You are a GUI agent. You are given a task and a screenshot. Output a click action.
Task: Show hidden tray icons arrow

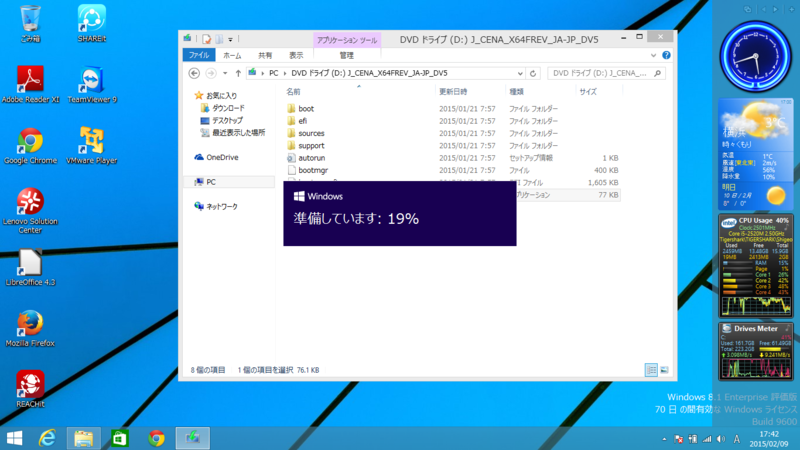(x=664, y=439)
